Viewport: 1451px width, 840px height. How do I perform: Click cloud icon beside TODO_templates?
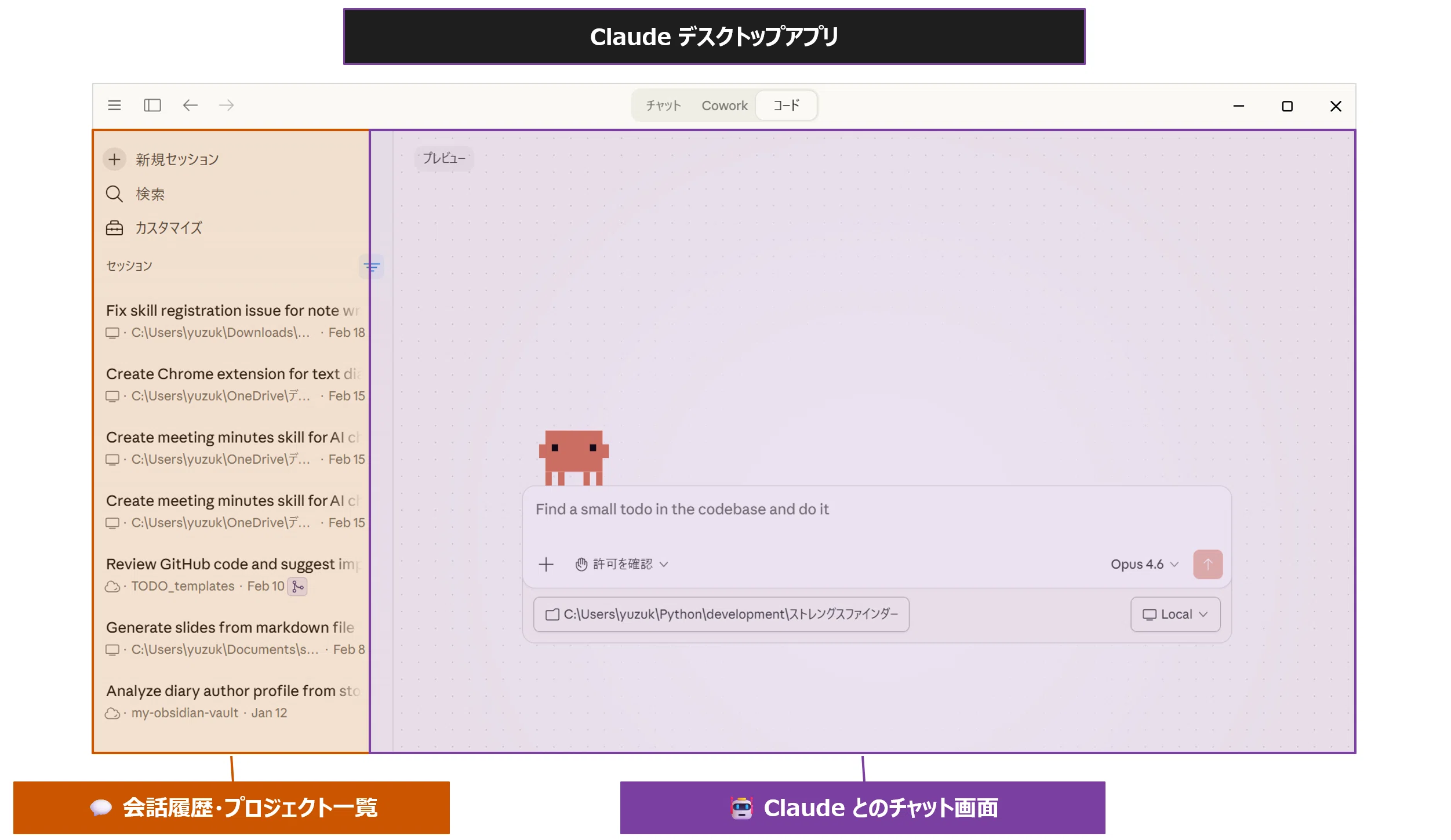click(x=112, y=587)
